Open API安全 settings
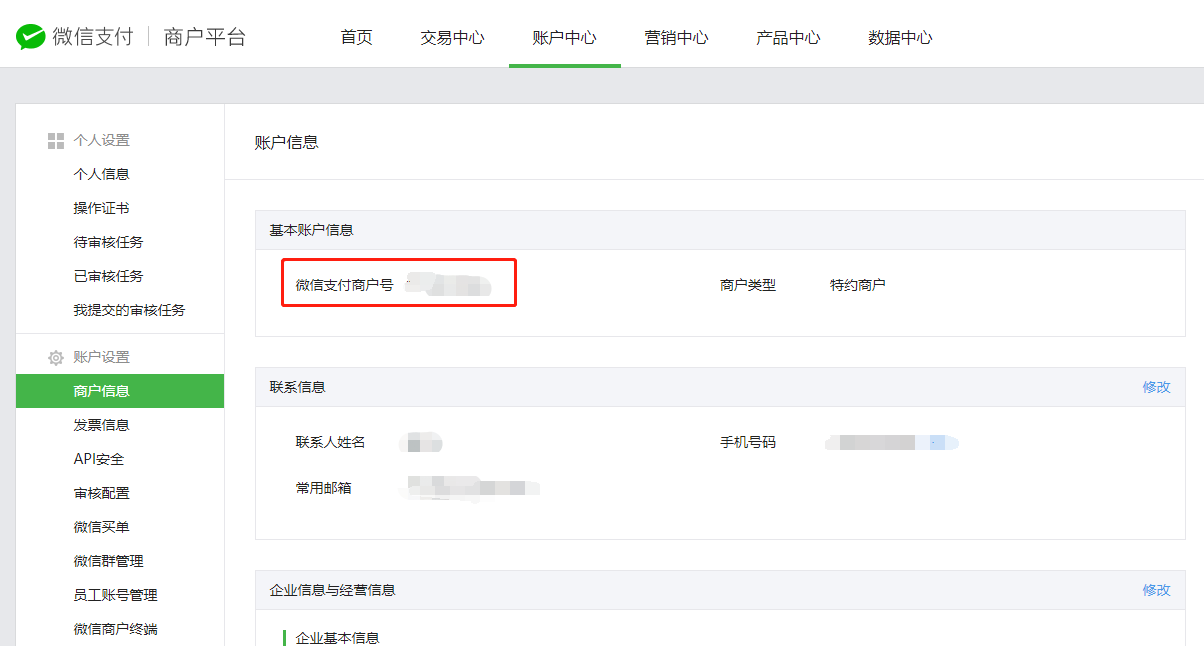This screenshot has width=1204, height=646. [x=99, y=459]
